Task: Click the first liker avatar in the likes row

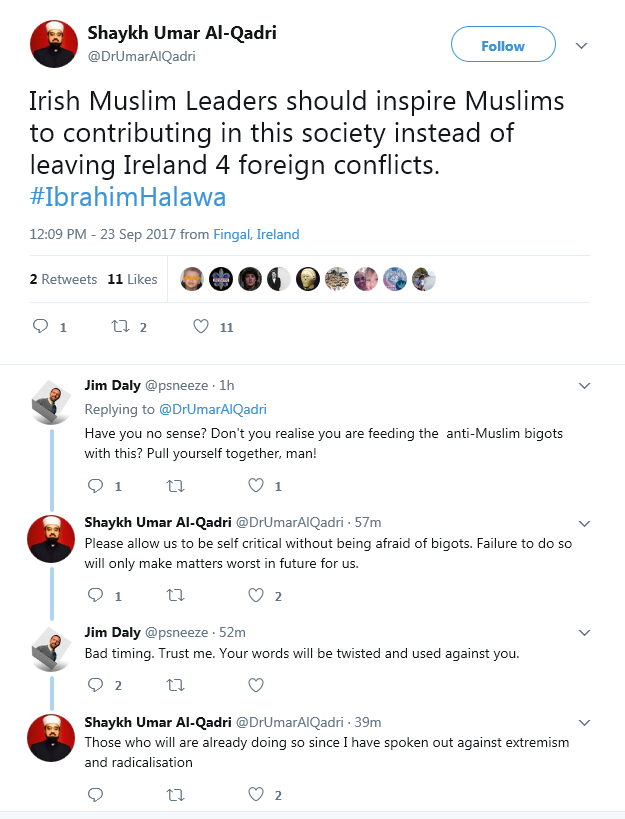Action: (x=192, y=279)
